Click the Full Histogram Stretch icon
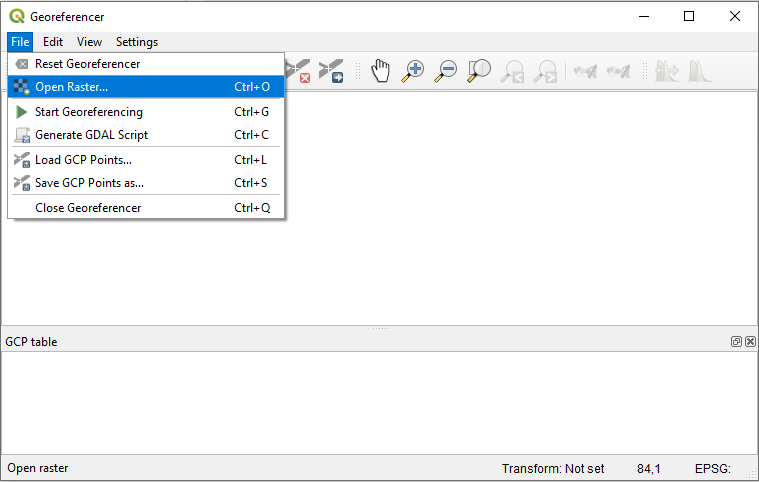Image resolution: width=759 pixels, height=482 pixels. pyautogui.click(x=667, y=71)
